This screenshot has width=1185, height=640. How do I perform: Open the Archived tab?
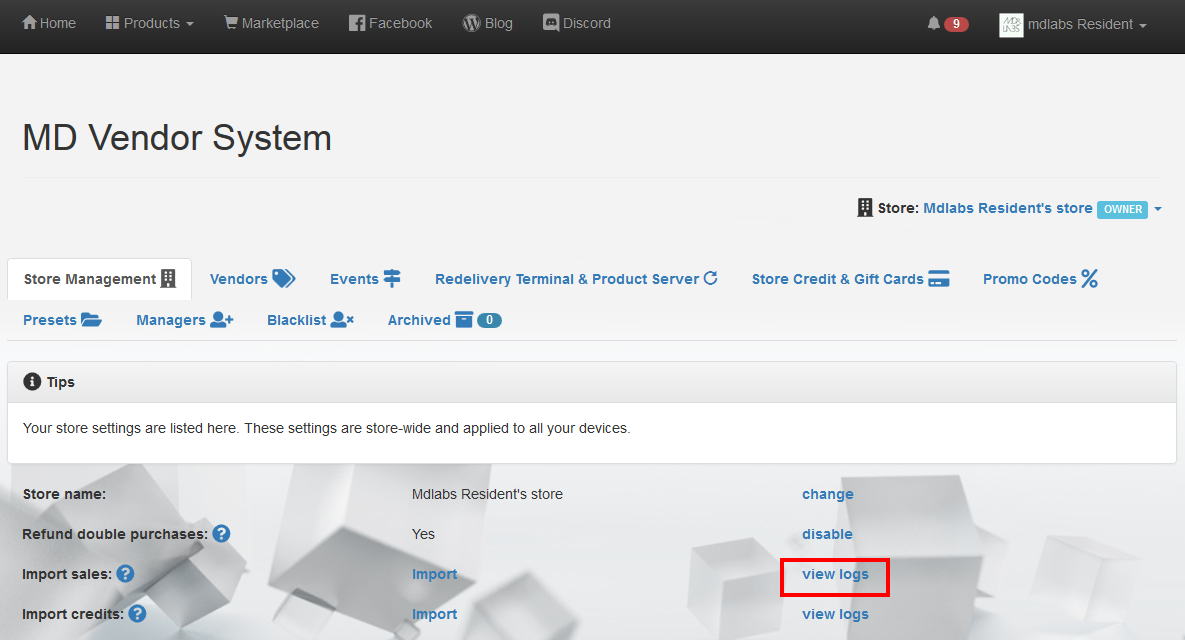point(444,320)
